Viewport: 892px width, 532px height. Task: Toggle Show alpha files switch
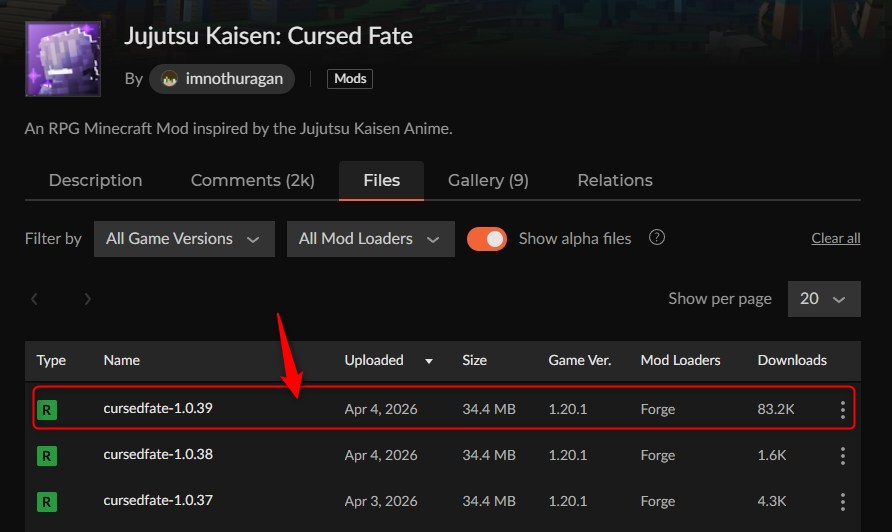coord(487,239)
